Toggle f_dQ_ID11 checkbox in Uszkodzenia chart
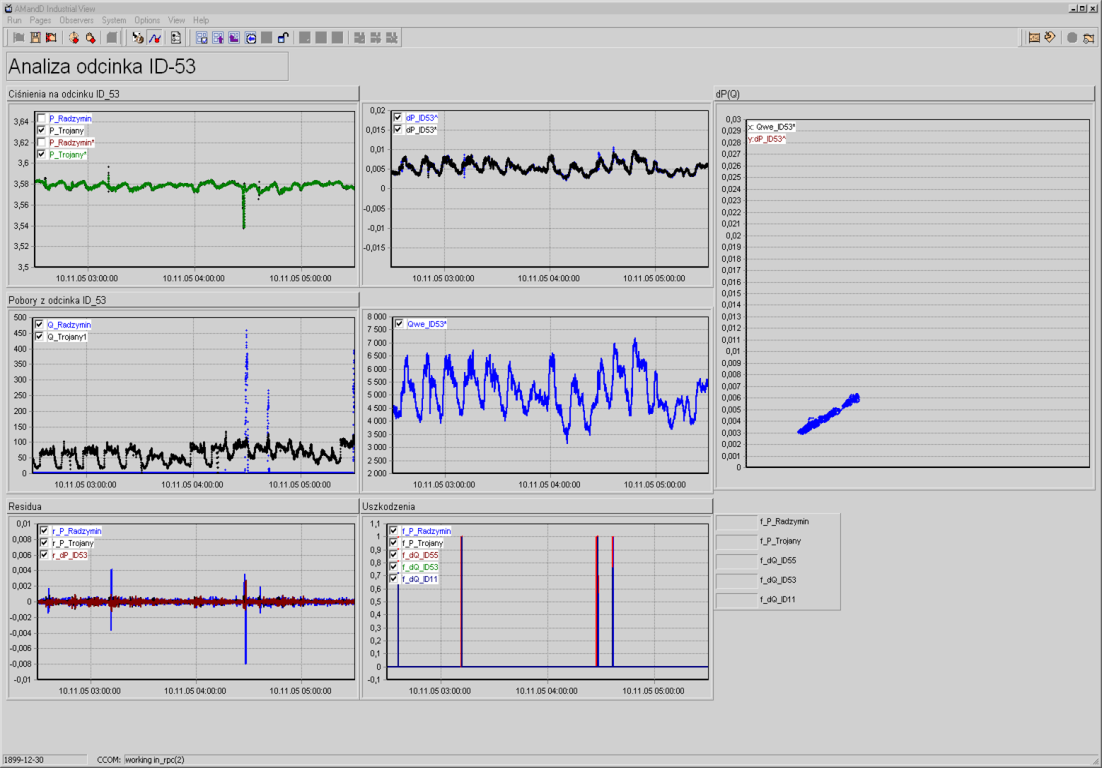1102x768 pixels. pos(394,579)
